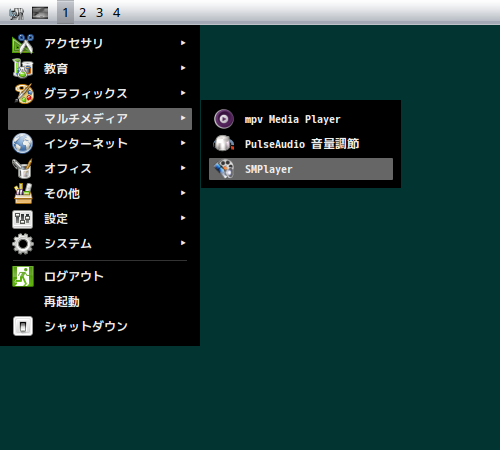Click the システム gear icon
500x450 pixels.
click(23, 244)
